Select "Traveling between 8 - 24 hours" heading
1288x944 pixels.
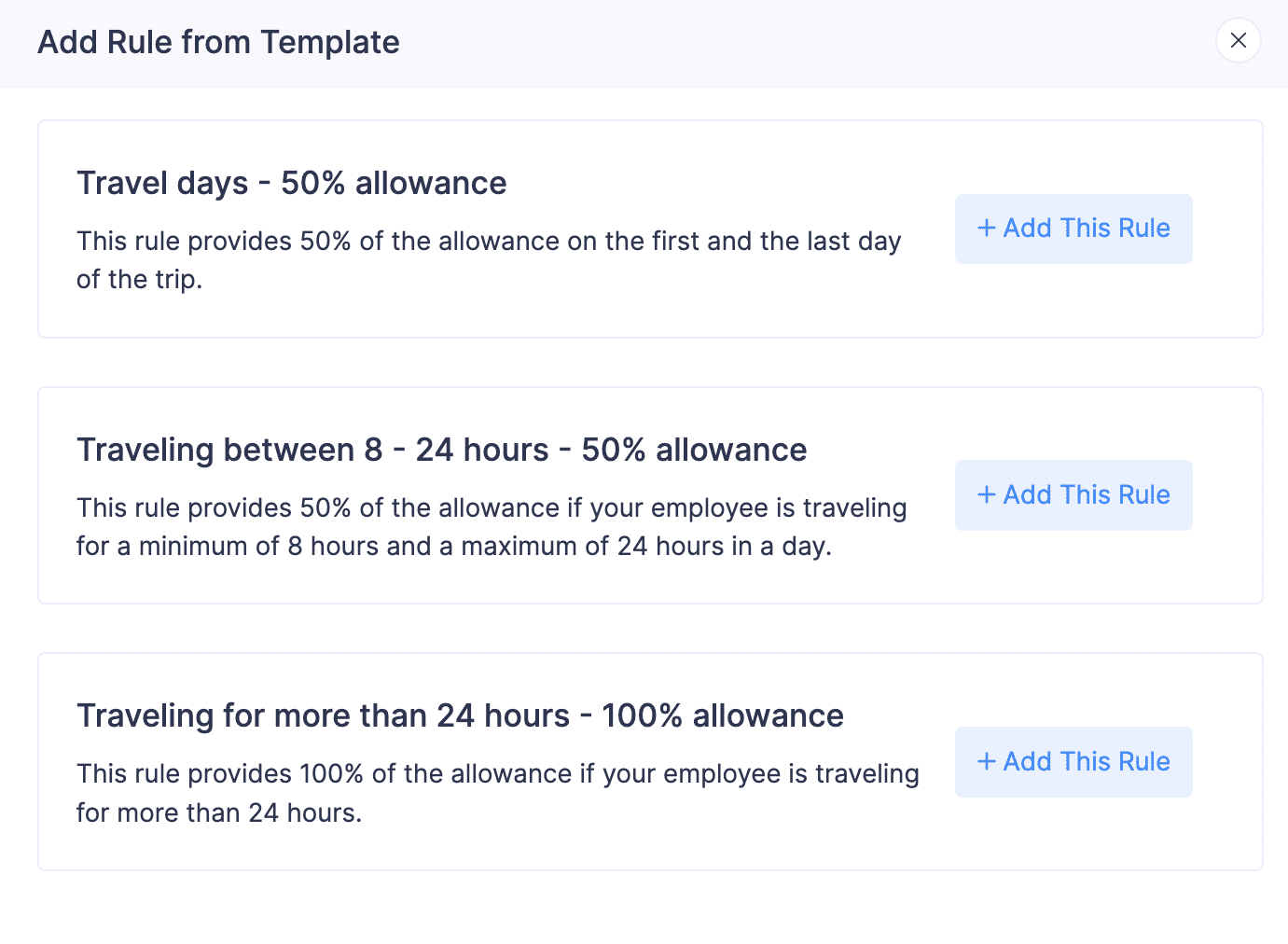tap(441, 450)
